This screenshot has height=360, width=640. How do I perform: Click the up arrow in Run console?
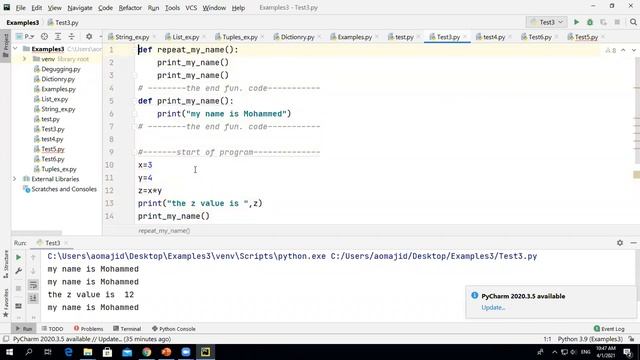coord(33,257)
